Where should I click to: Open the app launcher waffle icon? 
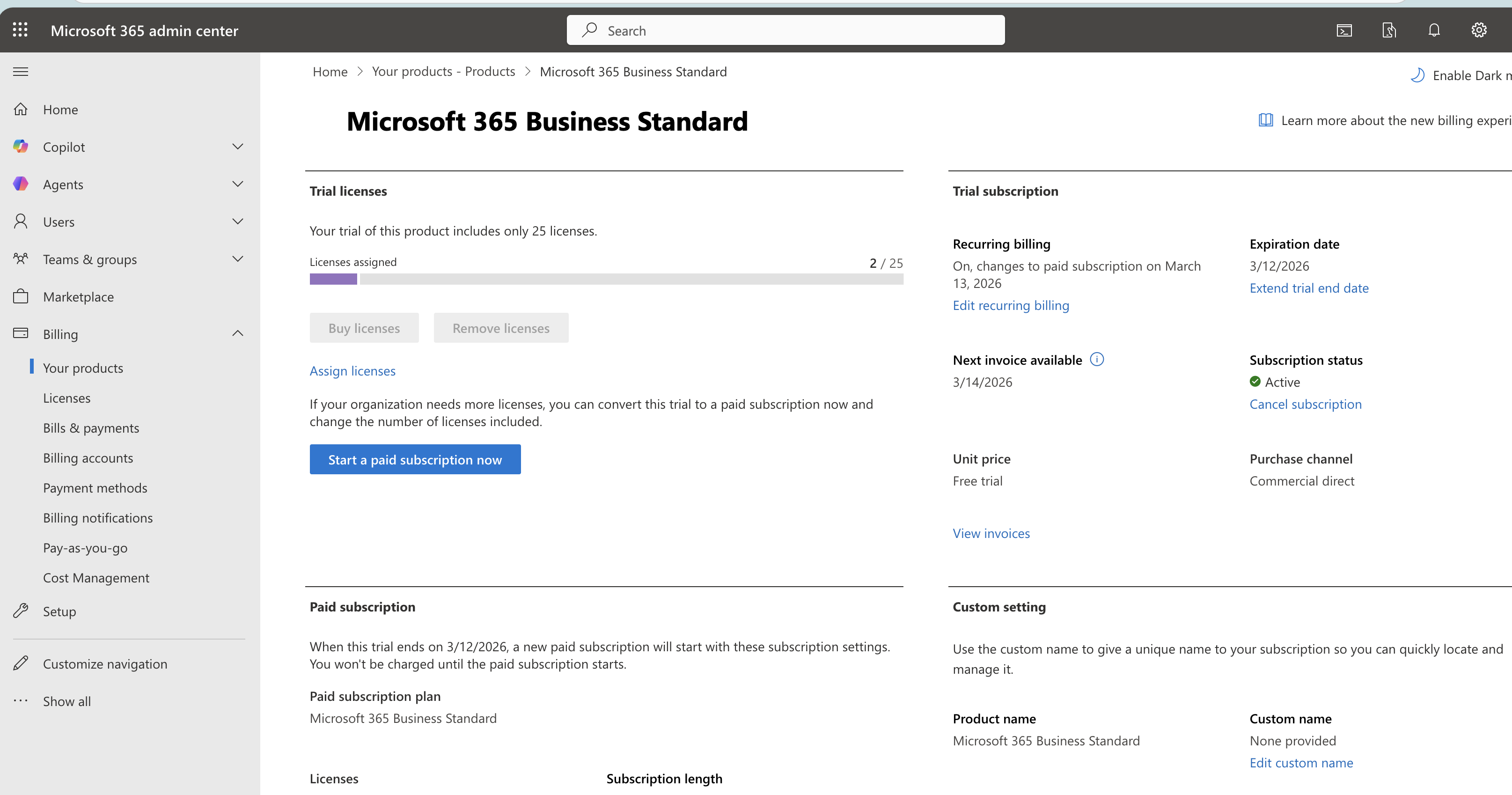21,30
